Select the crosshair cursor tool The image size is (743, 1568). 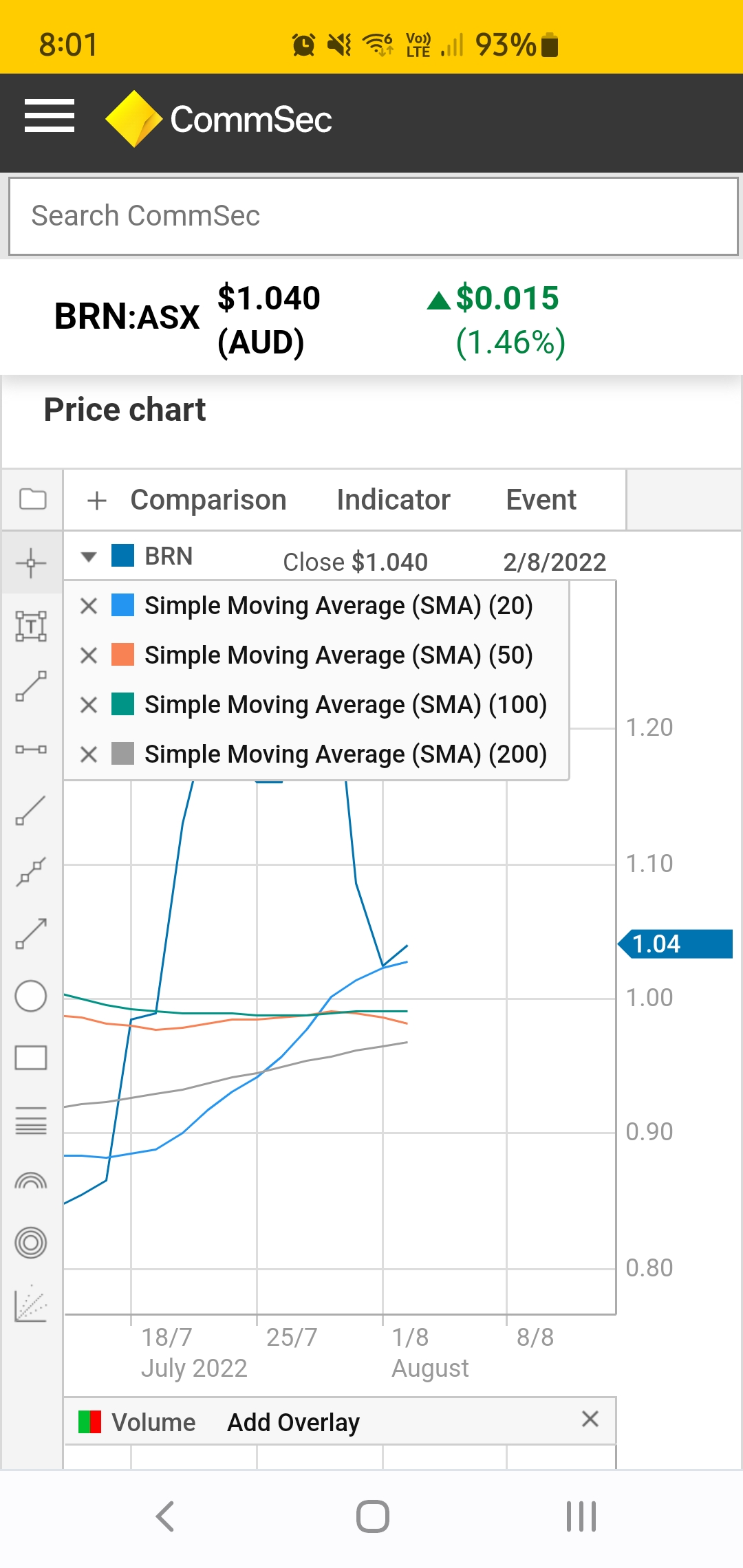(31, 564)
